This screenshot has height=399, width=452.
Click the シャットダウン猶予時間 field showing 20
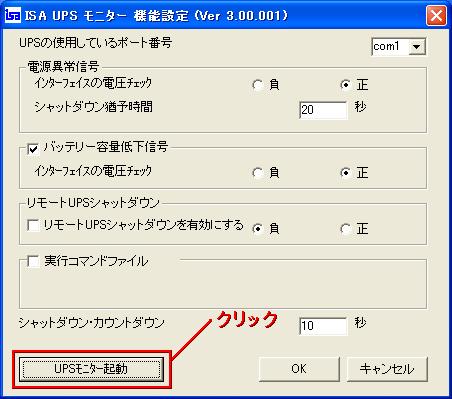coord(323,110)
